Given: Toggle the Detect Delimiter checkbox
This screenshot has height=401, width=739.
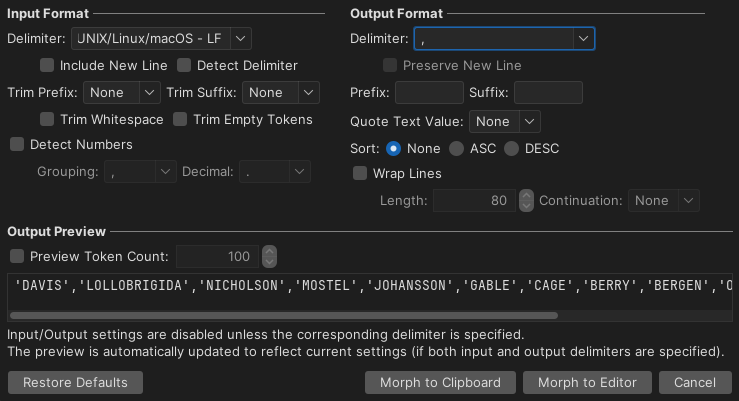Looking at the screenshot, I should coord(185,65).
